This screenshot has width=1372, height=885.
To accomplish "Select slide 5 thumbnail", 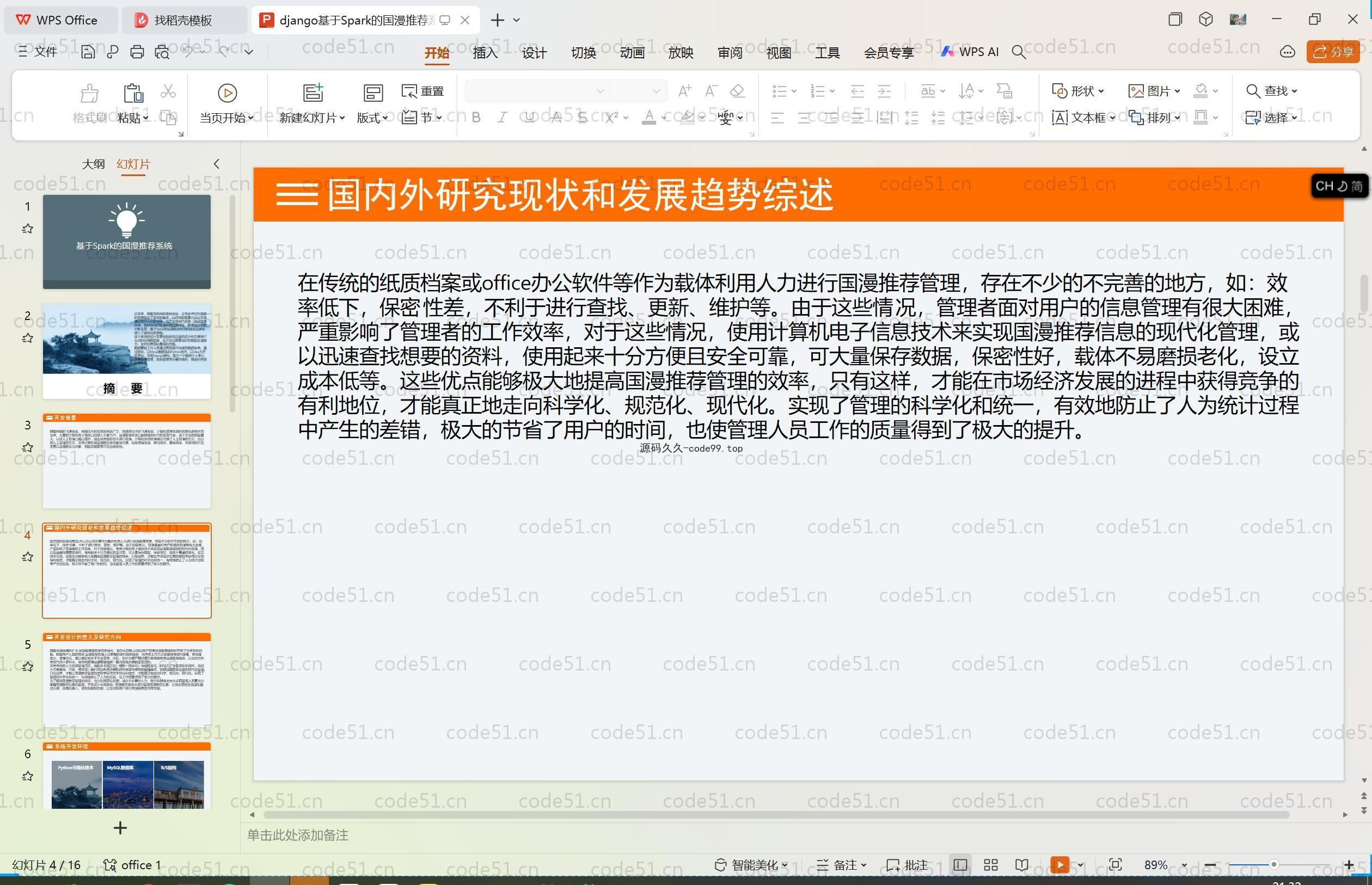I will (x=126, y=680).
